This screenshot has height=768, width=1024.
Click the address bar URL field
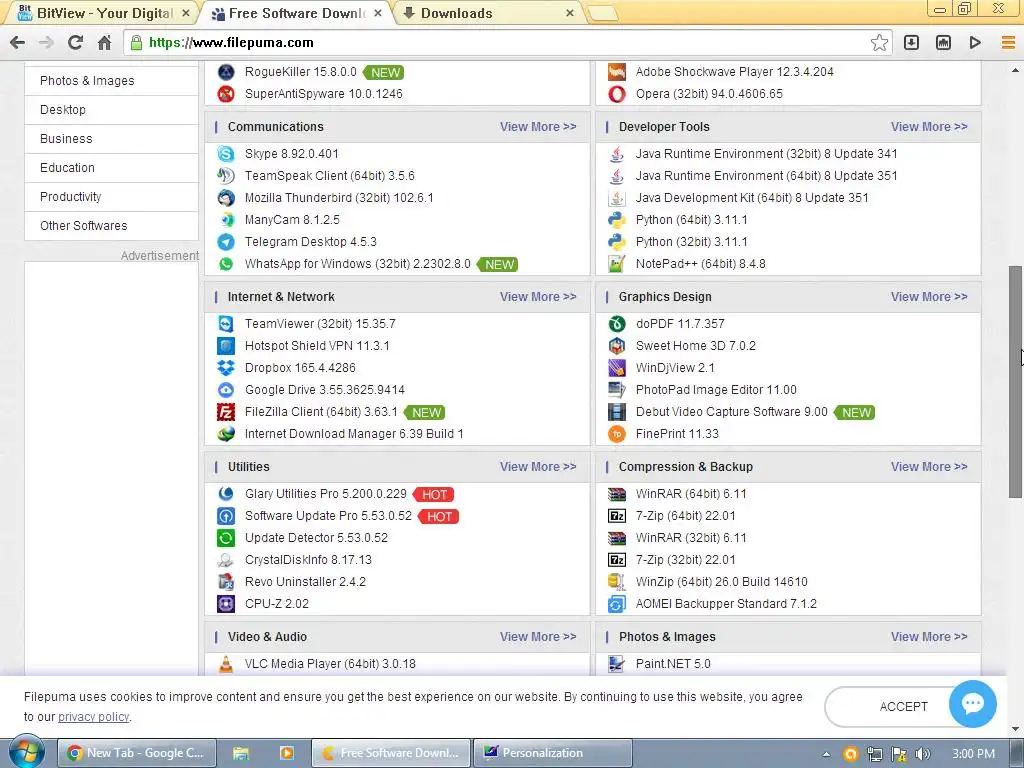[496, 43]
